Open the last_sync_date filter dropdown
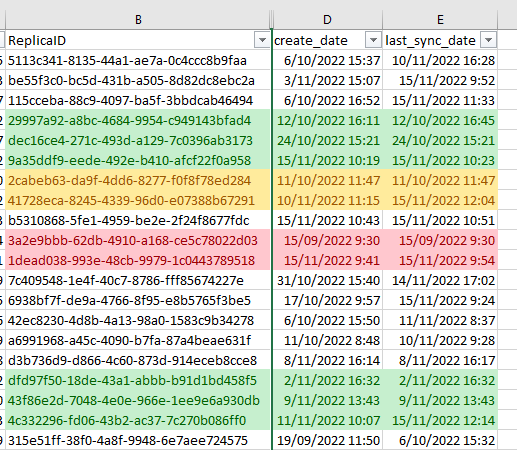Screen dimensions: 517x450 click(x=488, y=40)
